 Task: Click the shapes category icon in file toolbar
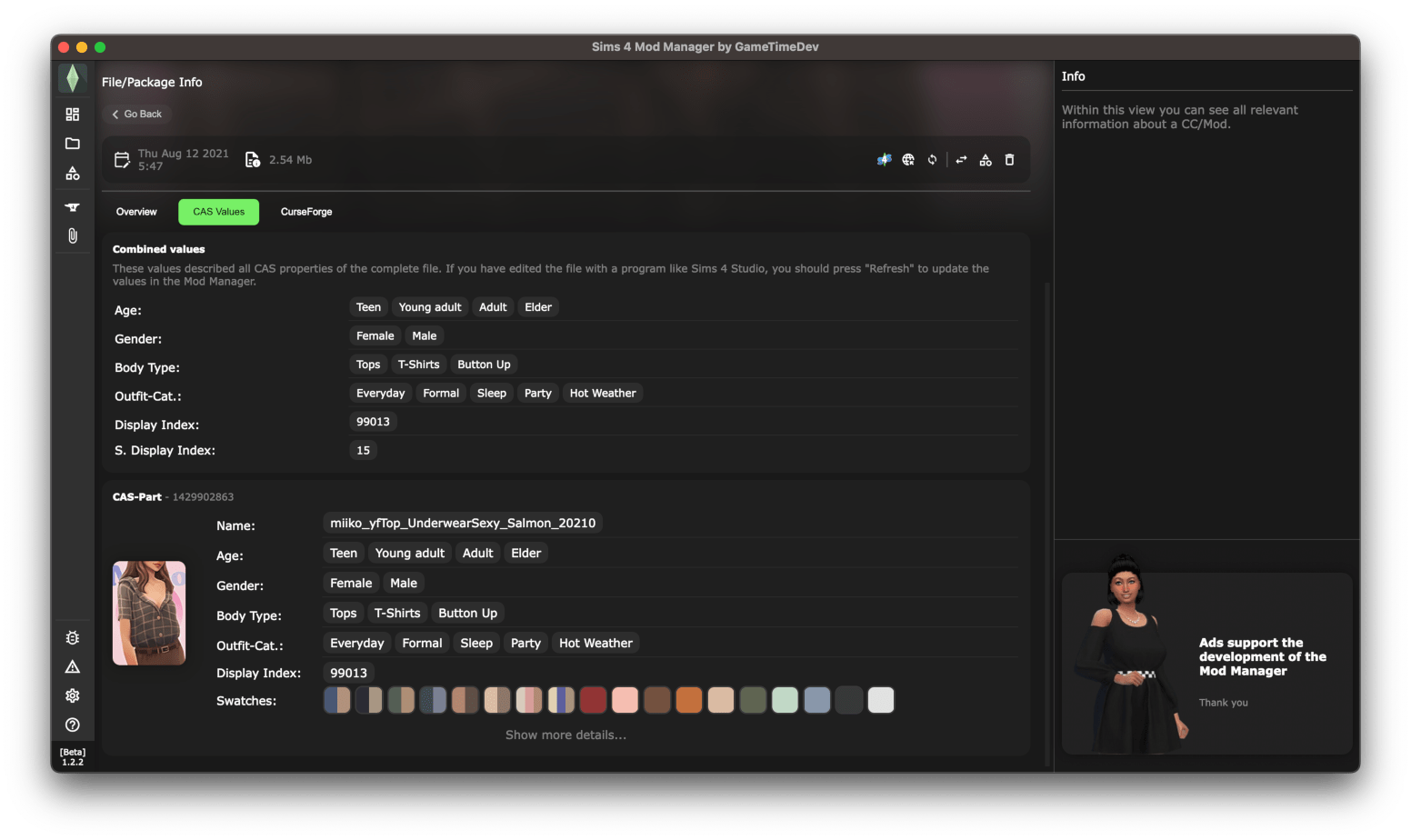click(x=986, y=160)
